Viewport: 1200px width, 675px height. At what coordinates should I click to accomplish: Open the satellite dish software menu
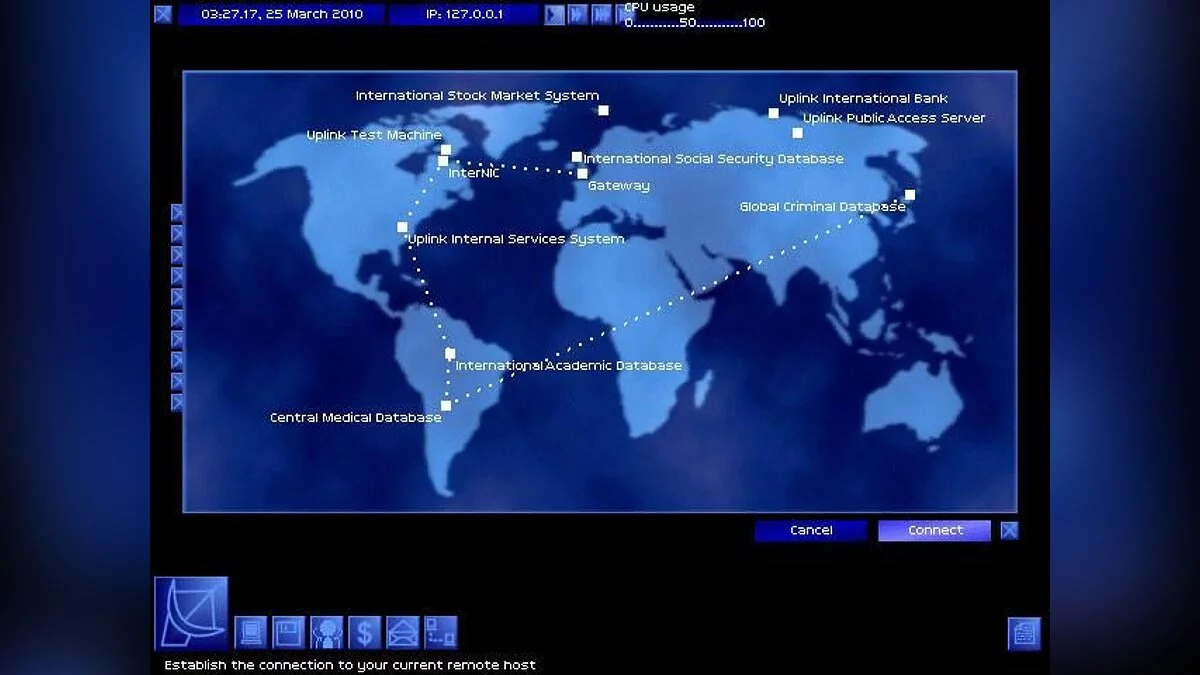(191, 613)
